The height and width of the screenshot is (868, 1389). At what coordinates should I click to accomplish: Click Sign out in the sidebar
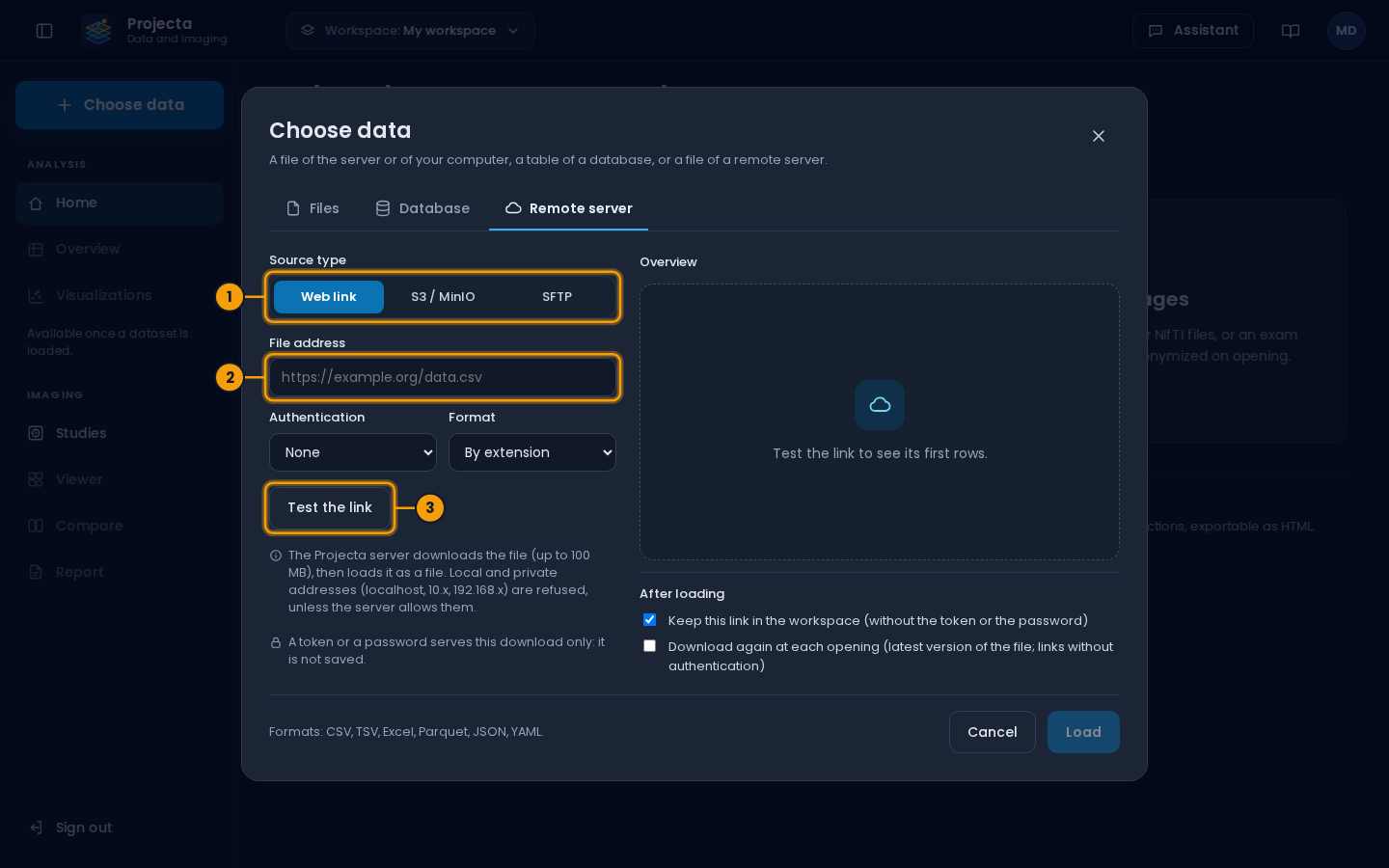[x=120, y=827]
